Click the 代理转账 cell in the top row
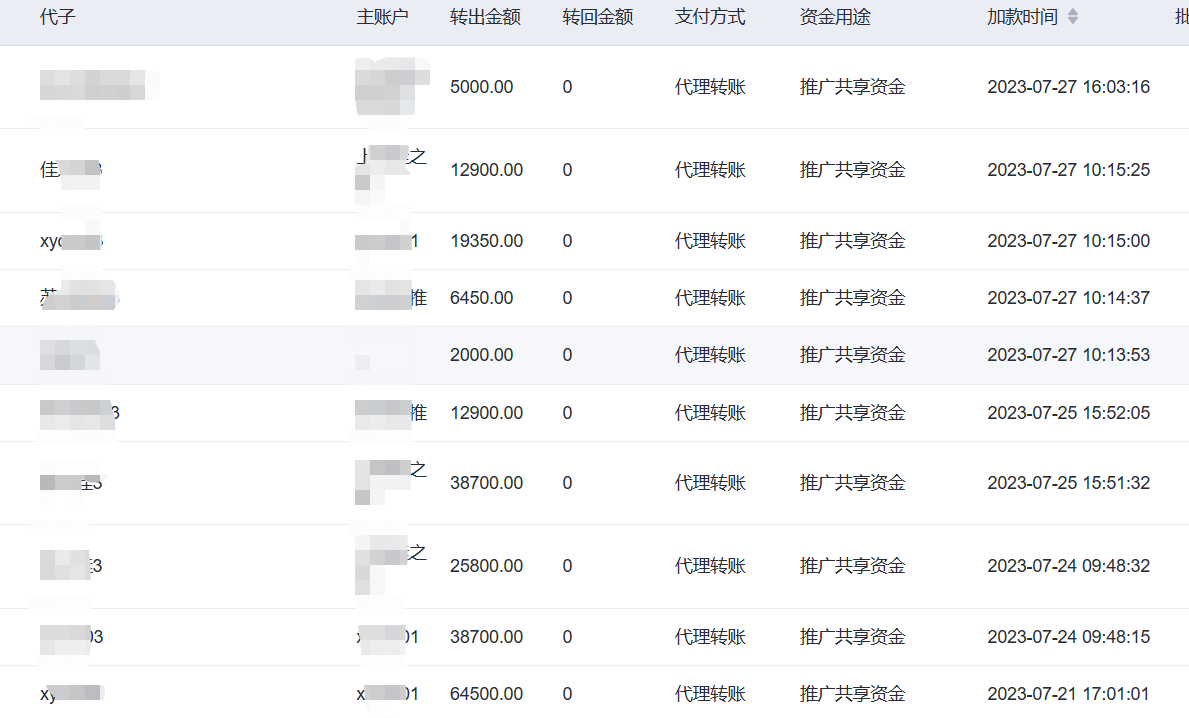This screenshot has width=1189, height=718. coord(710,87)
